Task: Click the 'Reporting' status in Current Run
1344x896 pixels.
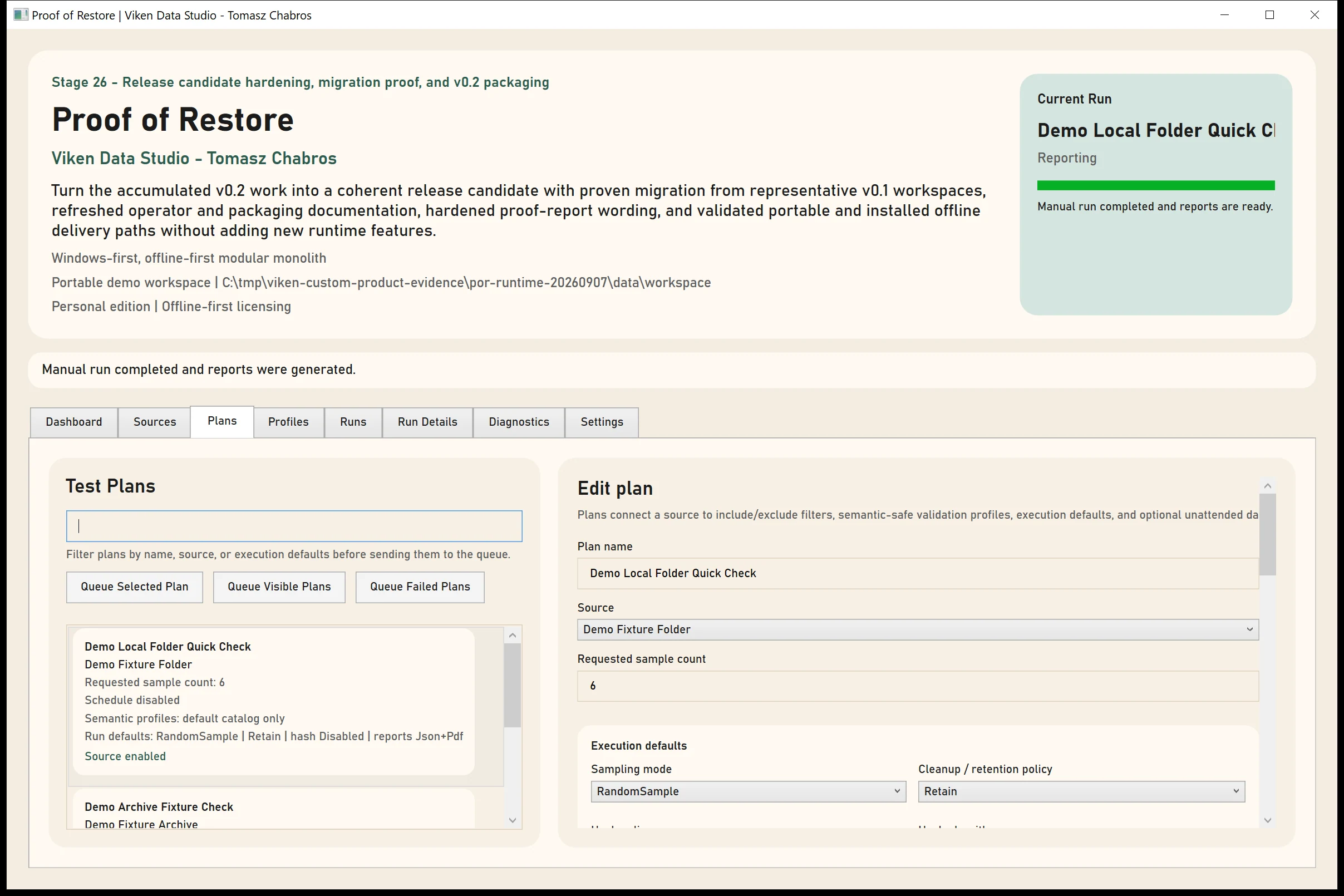Action: [x=1067, y=158]
